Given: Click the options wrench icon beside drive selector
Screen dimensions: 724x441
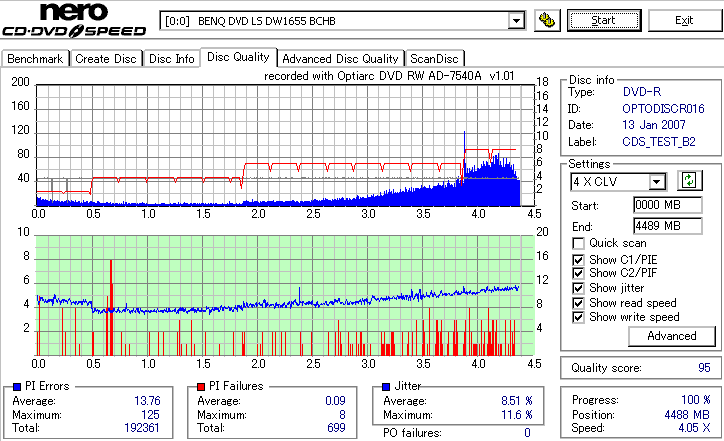Looking at the screenshot, I should (547, 21).
